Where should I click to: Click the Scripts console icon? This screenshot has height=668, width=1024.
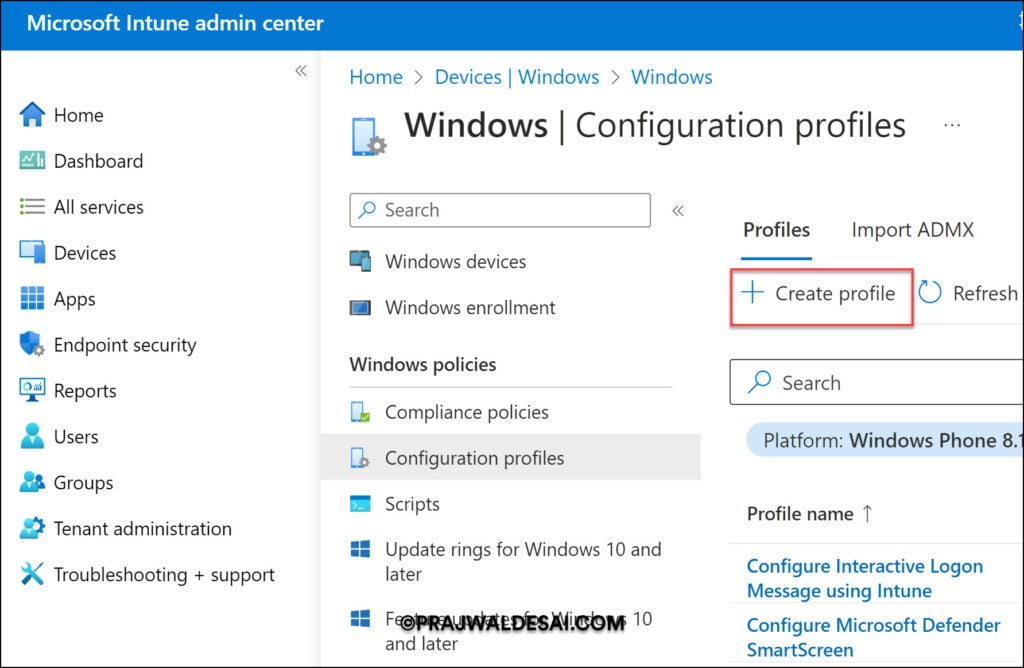[x=360, y=504]
